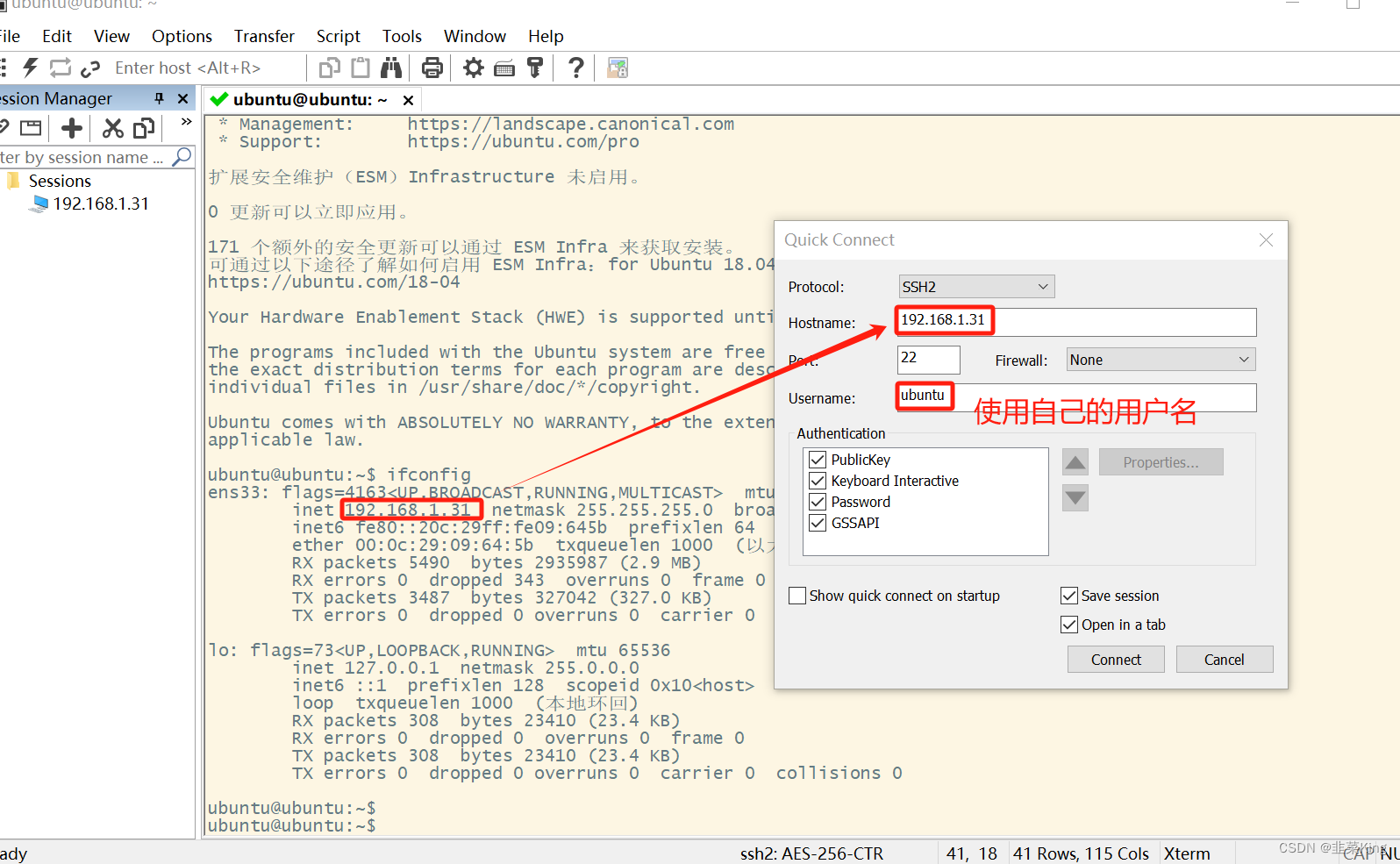Select the 192.168.1.31 saved session
Screen dimensions: 1400x864
[101, 204]
